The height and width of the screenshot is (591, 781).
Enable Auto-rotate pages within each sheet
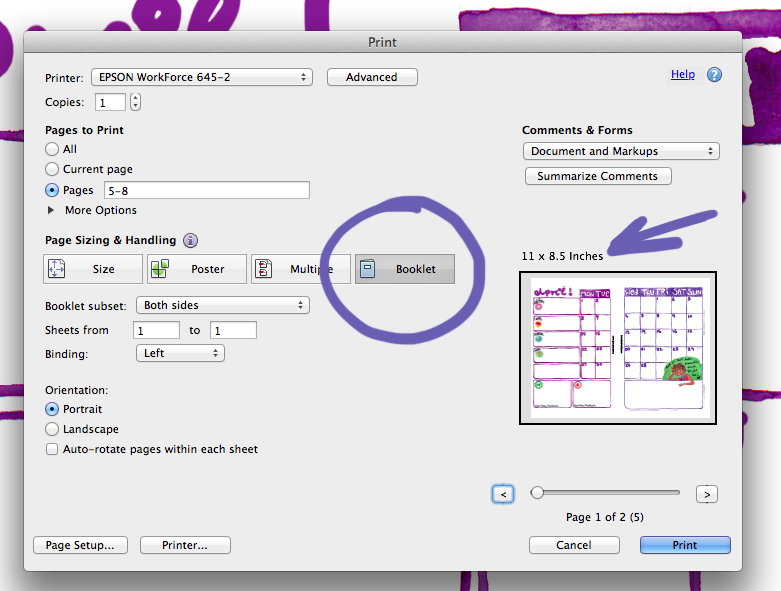tap(52, 449)
